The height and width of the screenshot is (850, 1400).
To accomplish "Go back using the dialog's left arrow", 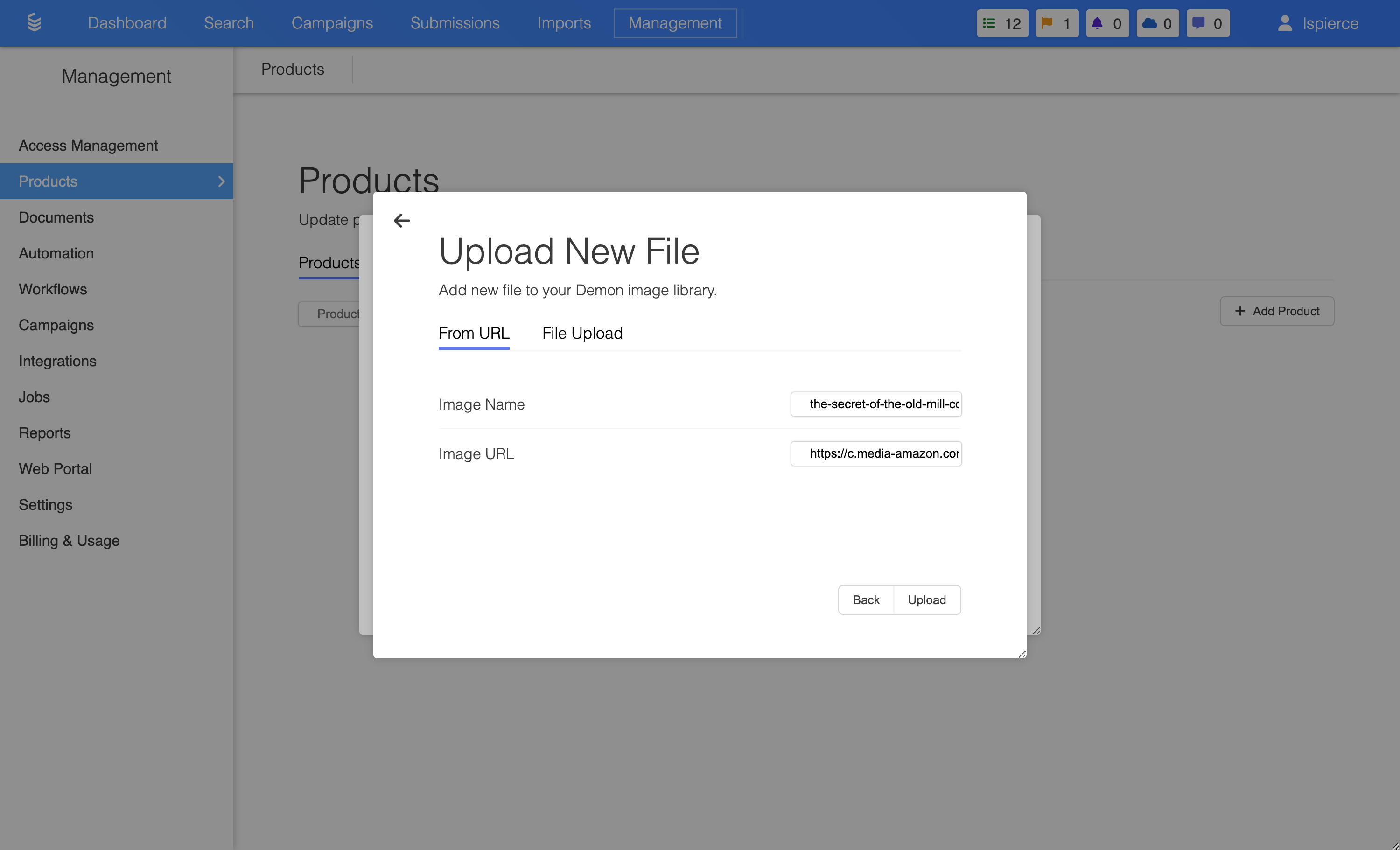I will click(x=402, y=221).
